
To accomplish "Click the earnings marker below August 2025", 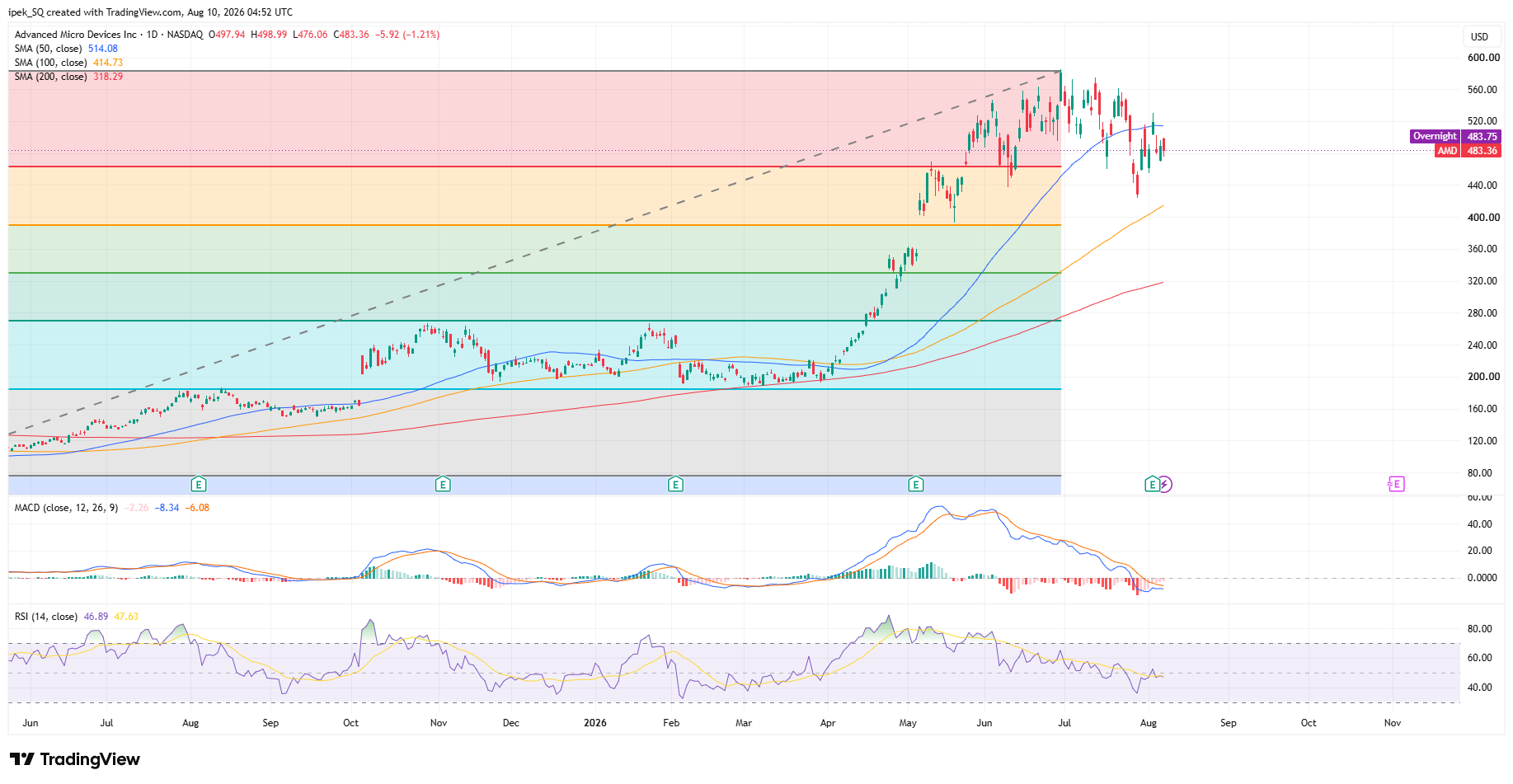I will (x=198, y=484).
